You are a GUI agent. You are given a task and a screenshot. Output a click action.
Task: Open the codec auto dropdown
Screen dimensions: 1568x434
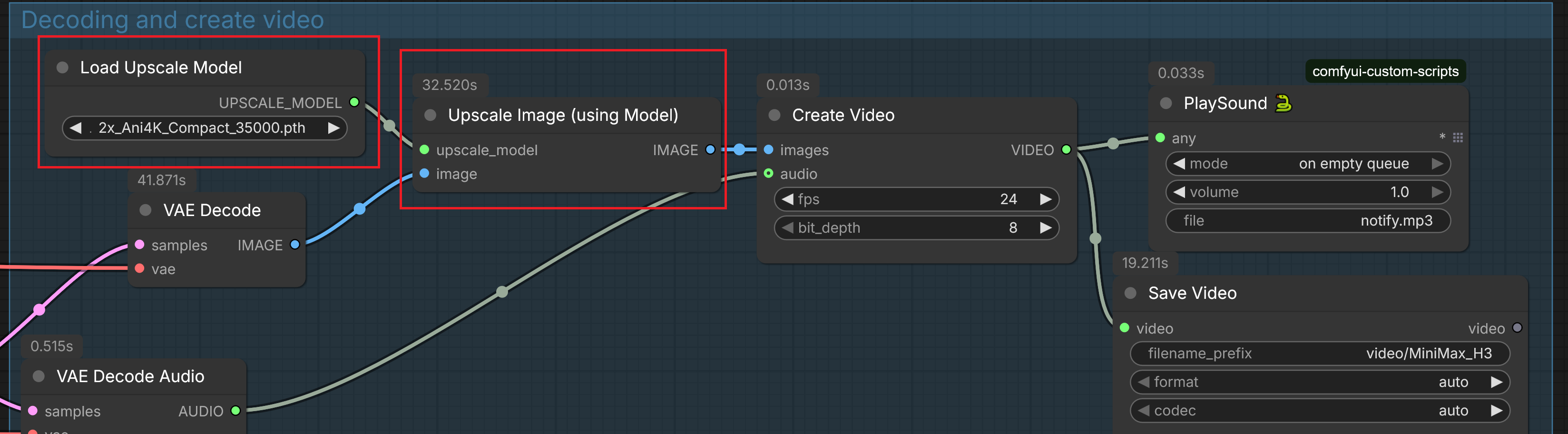click(x=1320, y=410)
